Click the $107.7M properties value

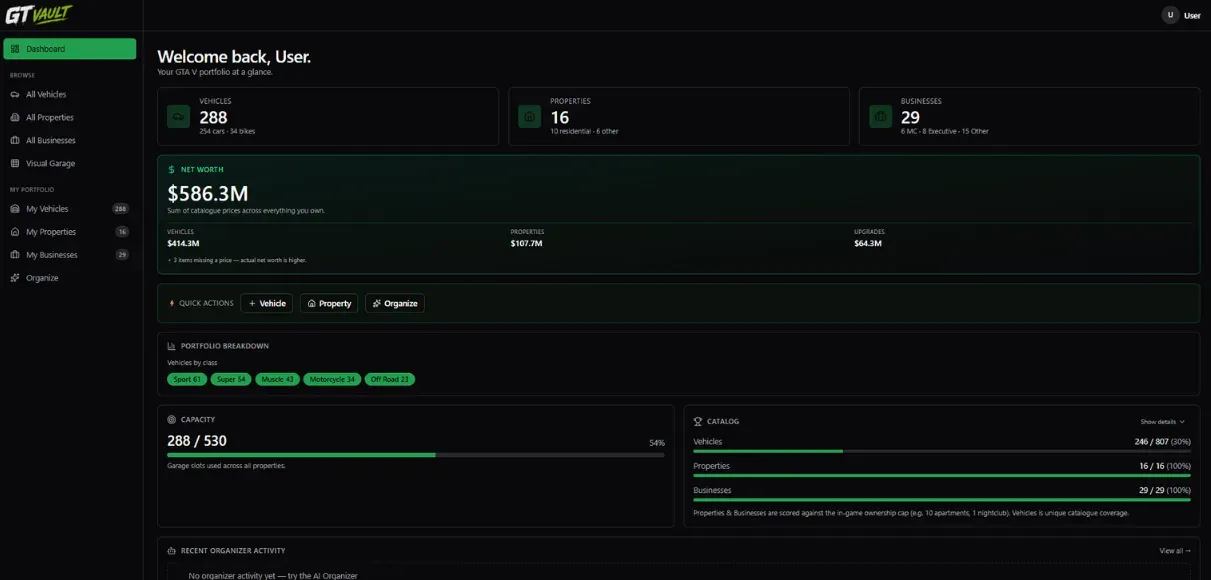pos(526,243)
